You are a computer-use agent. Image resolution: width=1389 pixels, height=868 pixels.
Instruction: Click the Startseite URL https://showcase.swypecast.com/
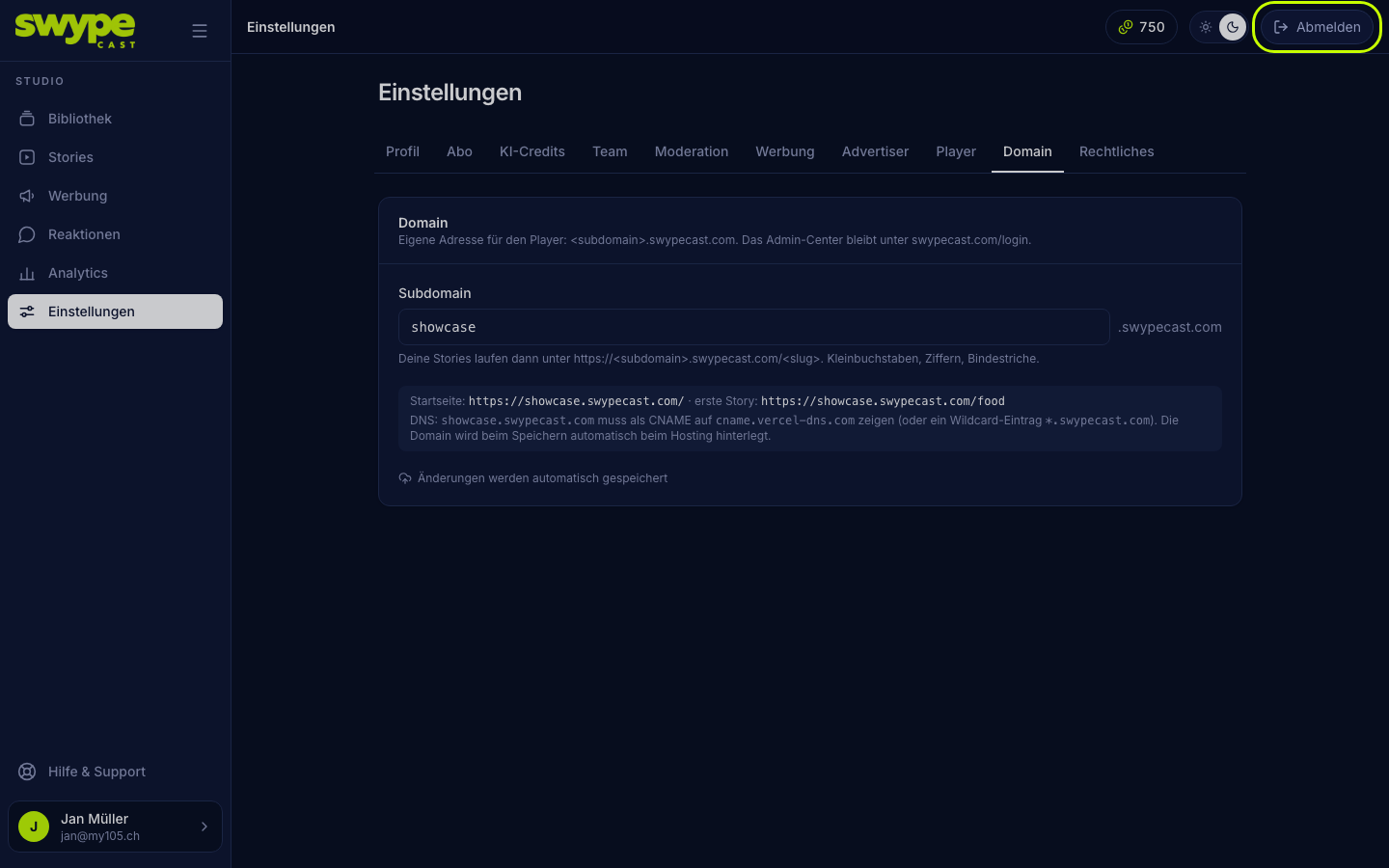pos(576,401)
